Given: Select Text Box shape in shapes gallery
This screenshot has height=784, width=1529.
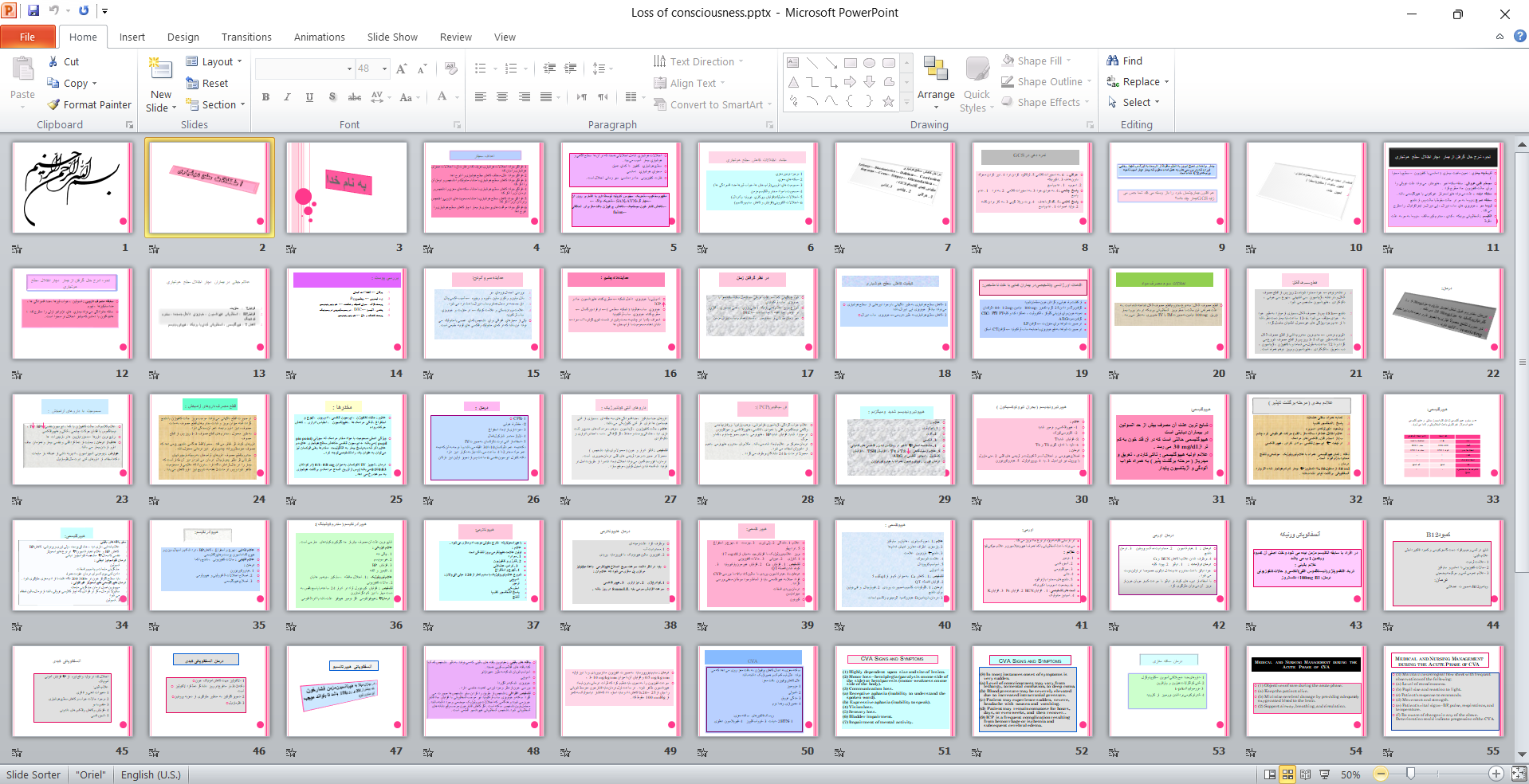Looking at the screenshot, I should coord(793,62).
